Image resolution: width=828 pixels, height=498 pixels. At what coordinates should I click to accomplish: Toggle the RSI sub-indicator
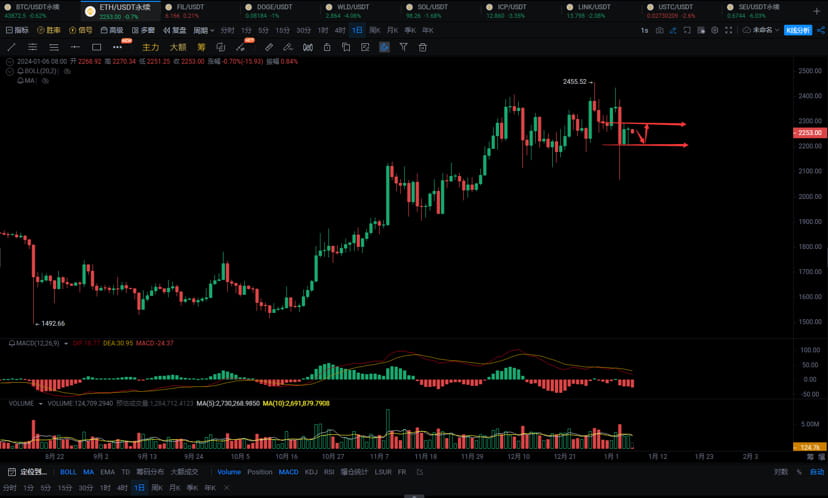(x=329, y=472)
